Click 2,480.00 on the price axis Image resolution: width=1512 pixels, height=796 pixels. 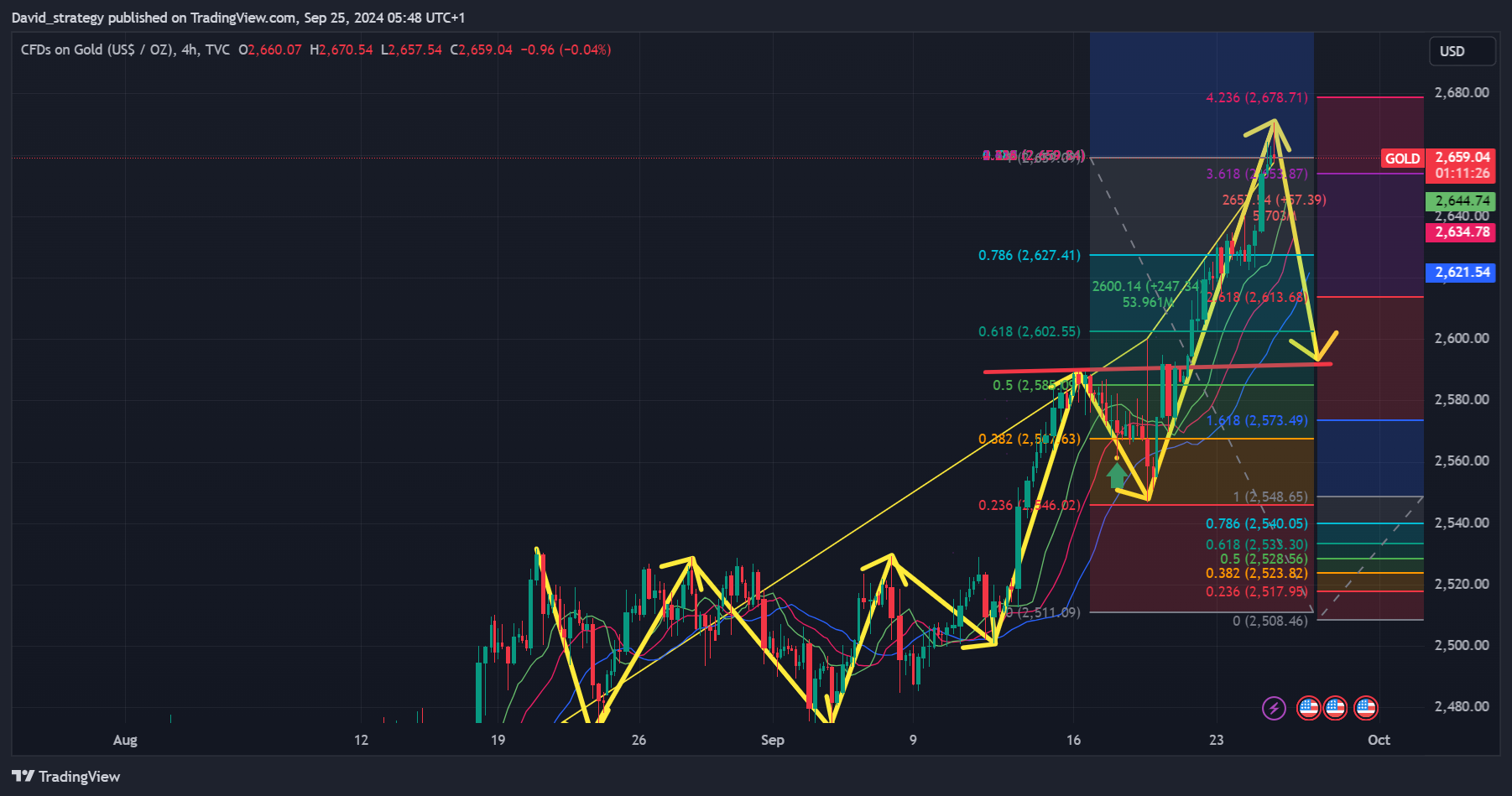(x=1462, y=706)
